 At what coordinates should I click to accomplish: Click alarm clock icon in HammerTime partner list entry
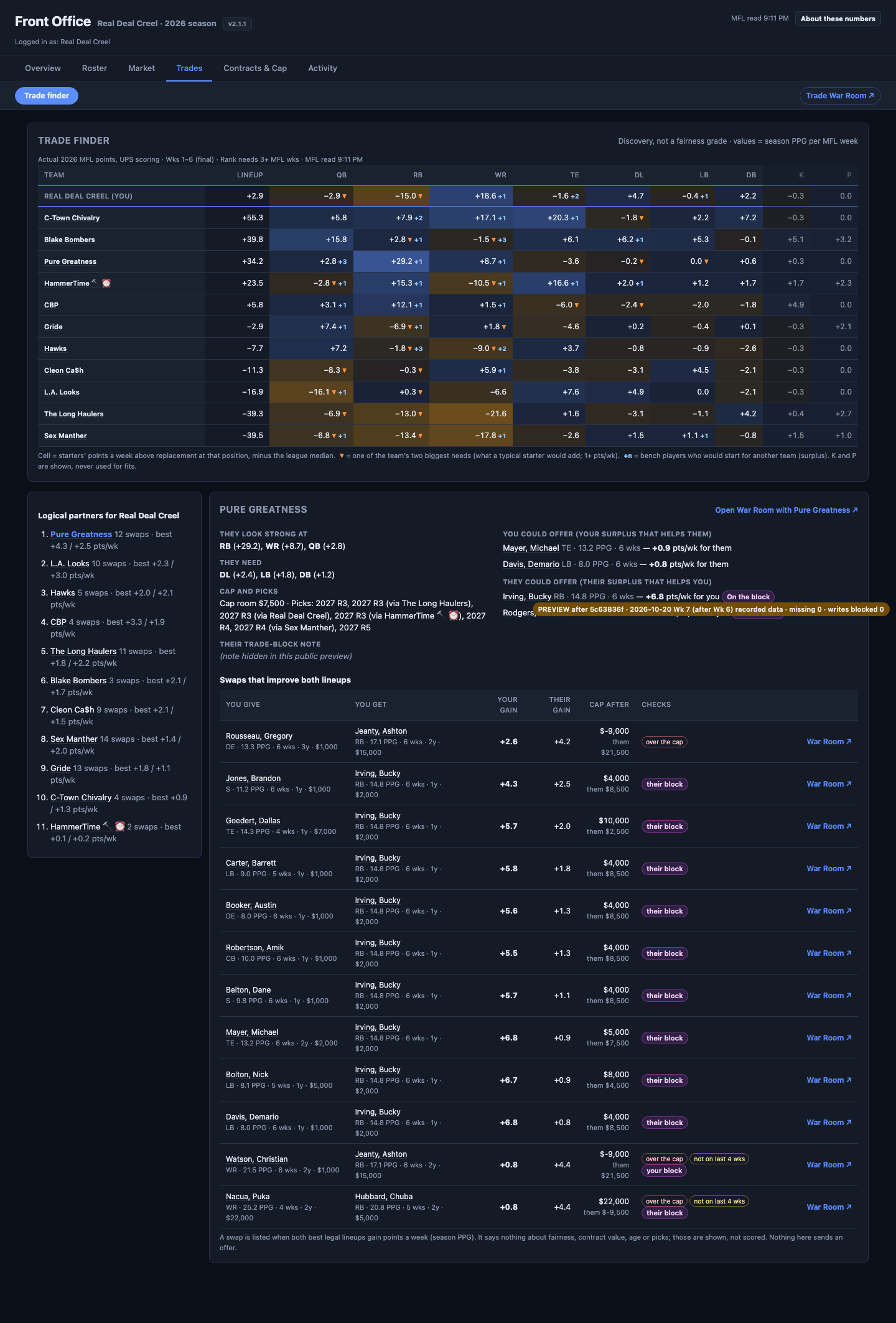tap(120, 826)
